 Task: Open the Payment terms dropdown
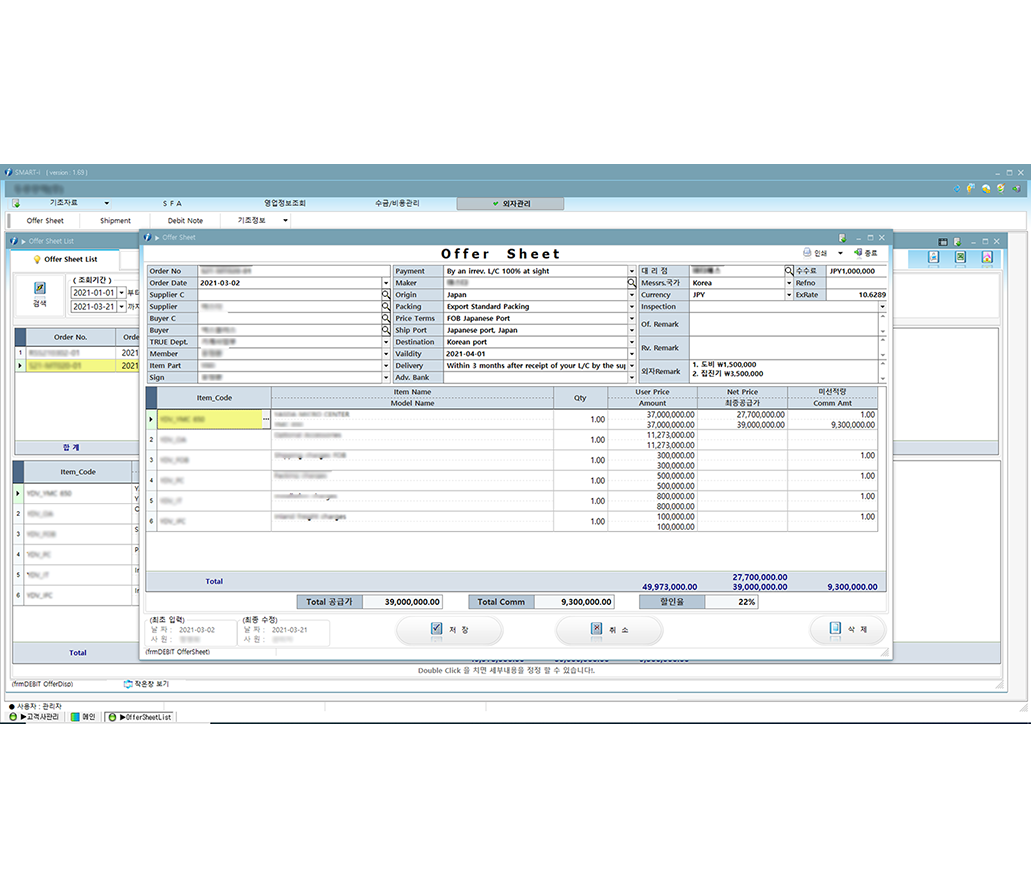click(632, 271)
